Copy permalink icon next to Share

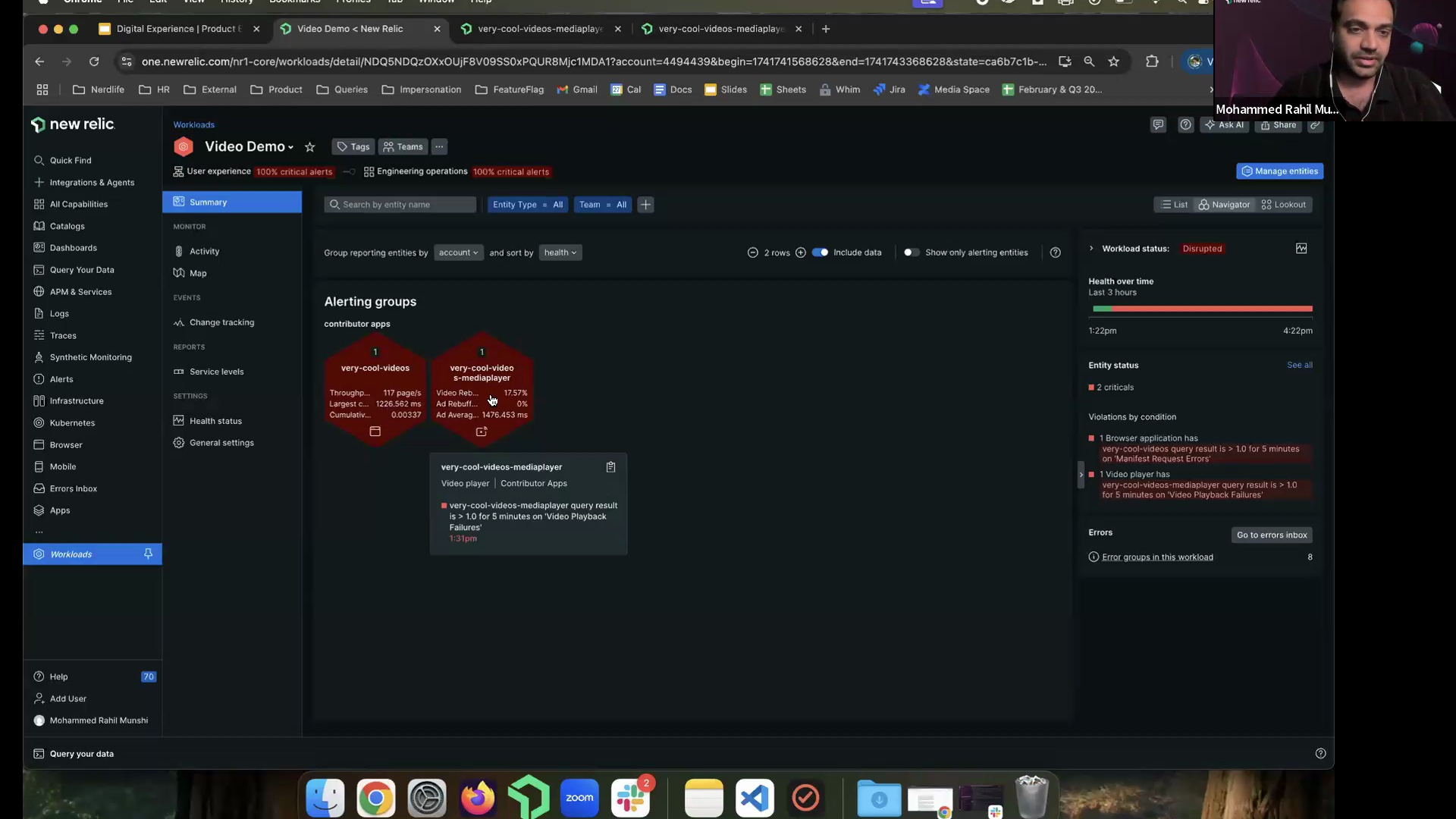coord(1316,125)
